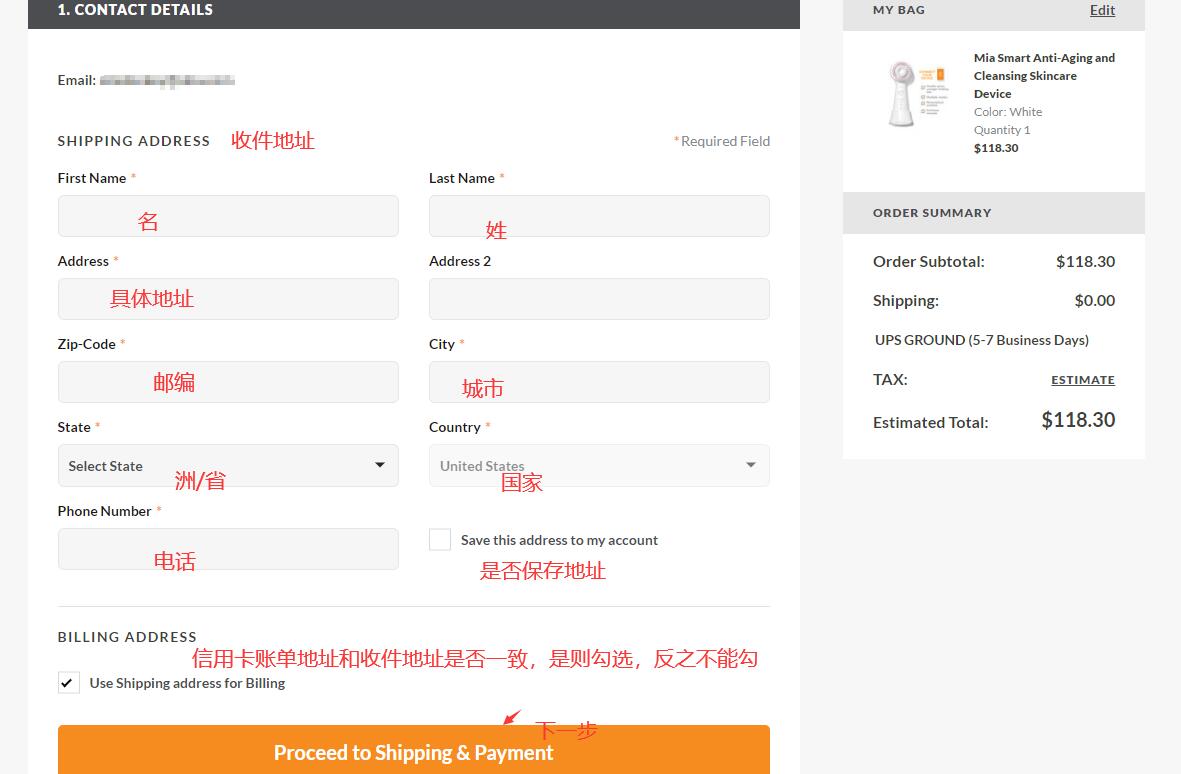Click the Country dropdown arrow icon
The height and width of the screenshot is (774, 1181).
751,466
